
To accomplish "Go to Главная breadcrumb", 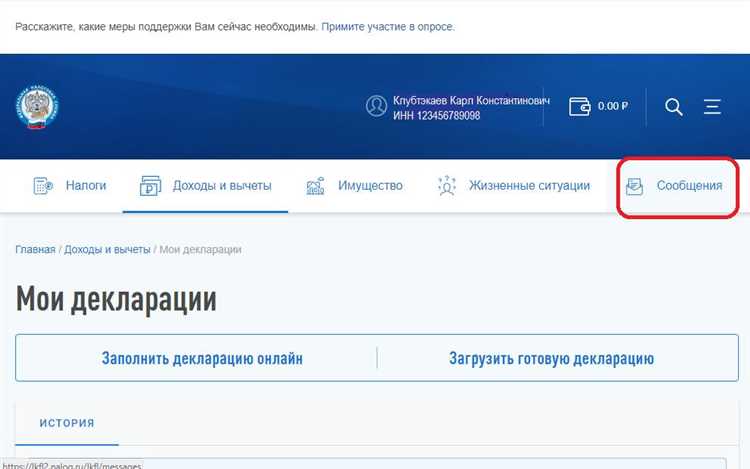I will pyautogui.click(x=35, y=250).
